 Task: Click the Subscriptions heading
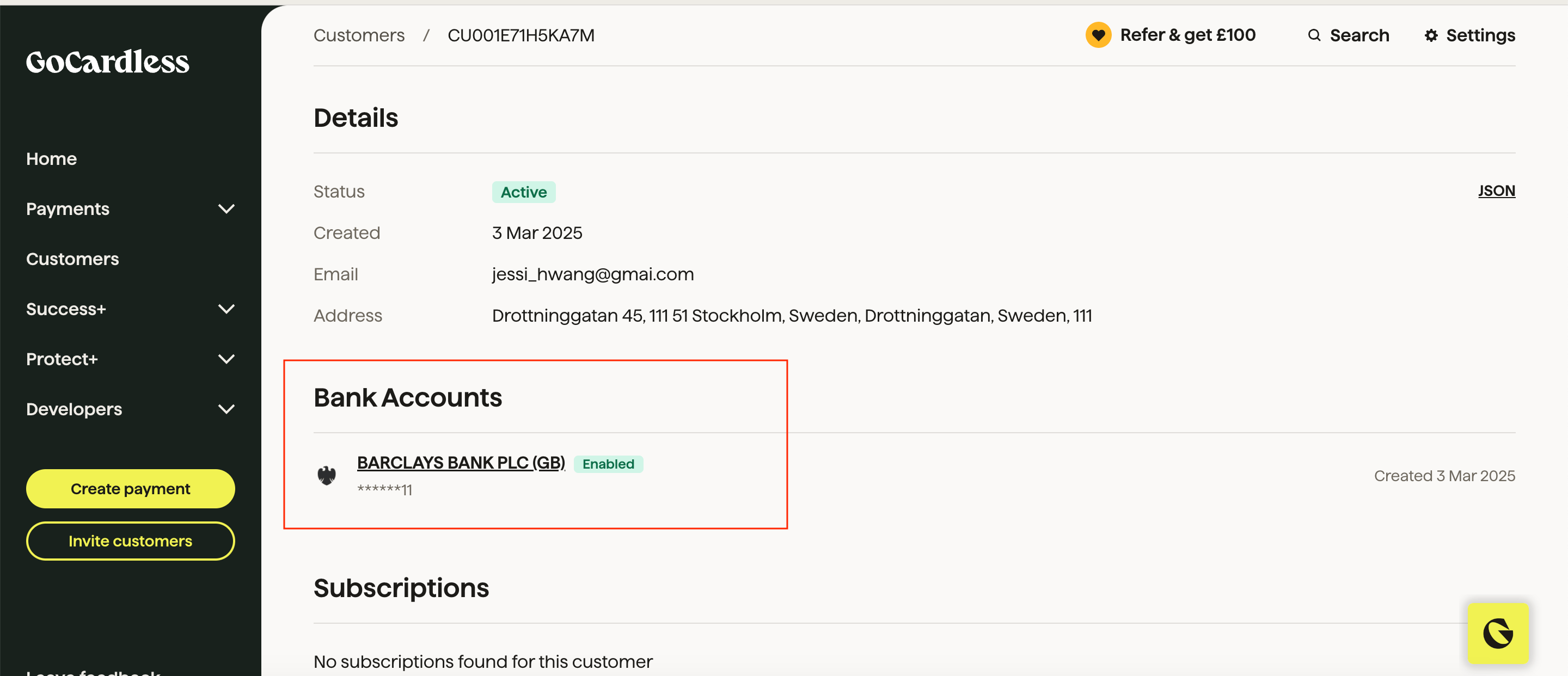click(401, 588)
